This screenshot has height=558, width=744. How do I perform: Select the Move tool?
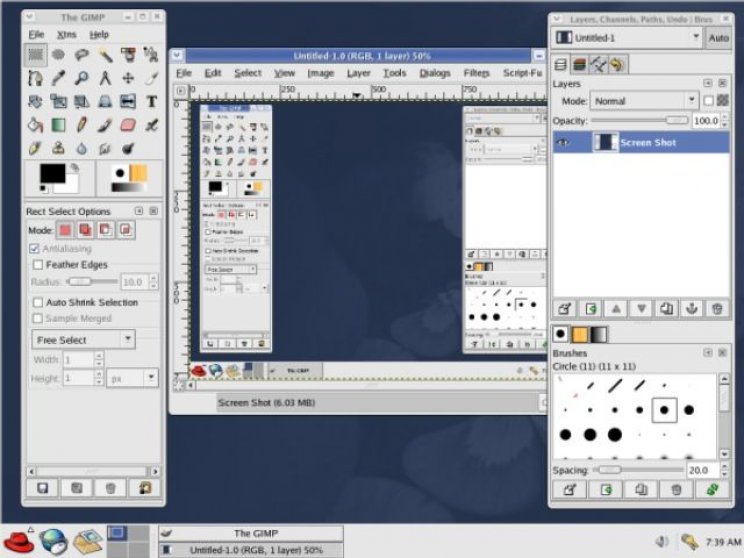(x=128, y=78)
